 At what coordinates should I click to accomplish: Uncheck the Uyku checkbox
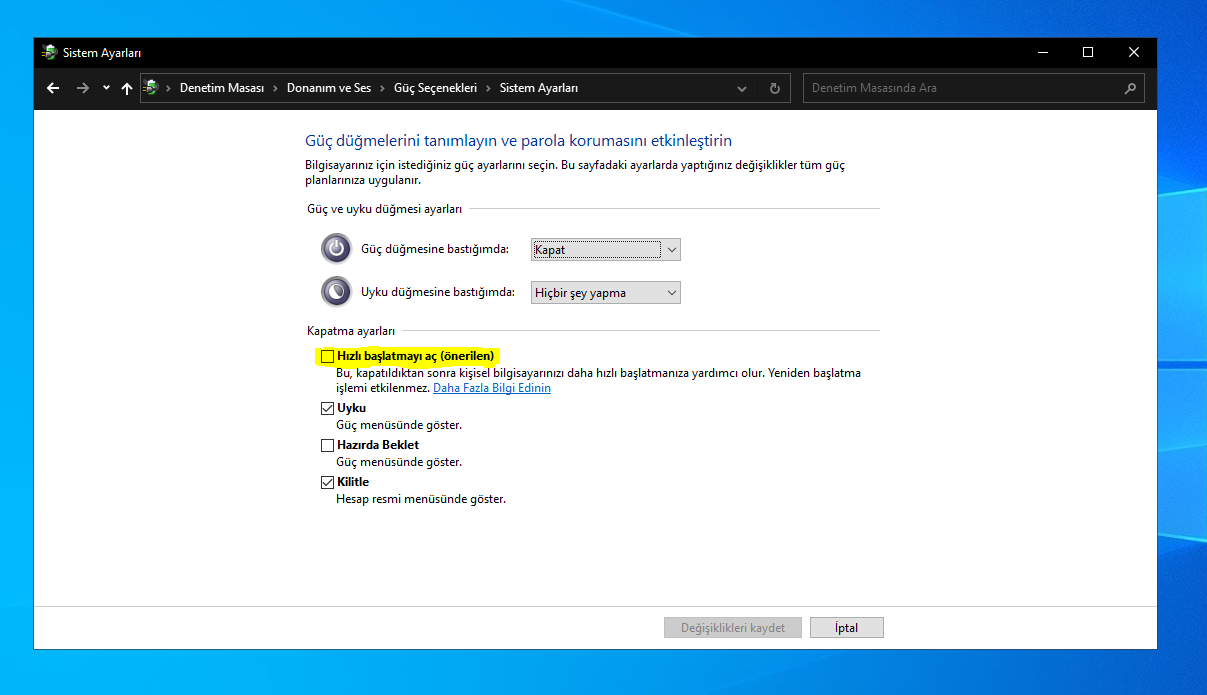[327, 408]
